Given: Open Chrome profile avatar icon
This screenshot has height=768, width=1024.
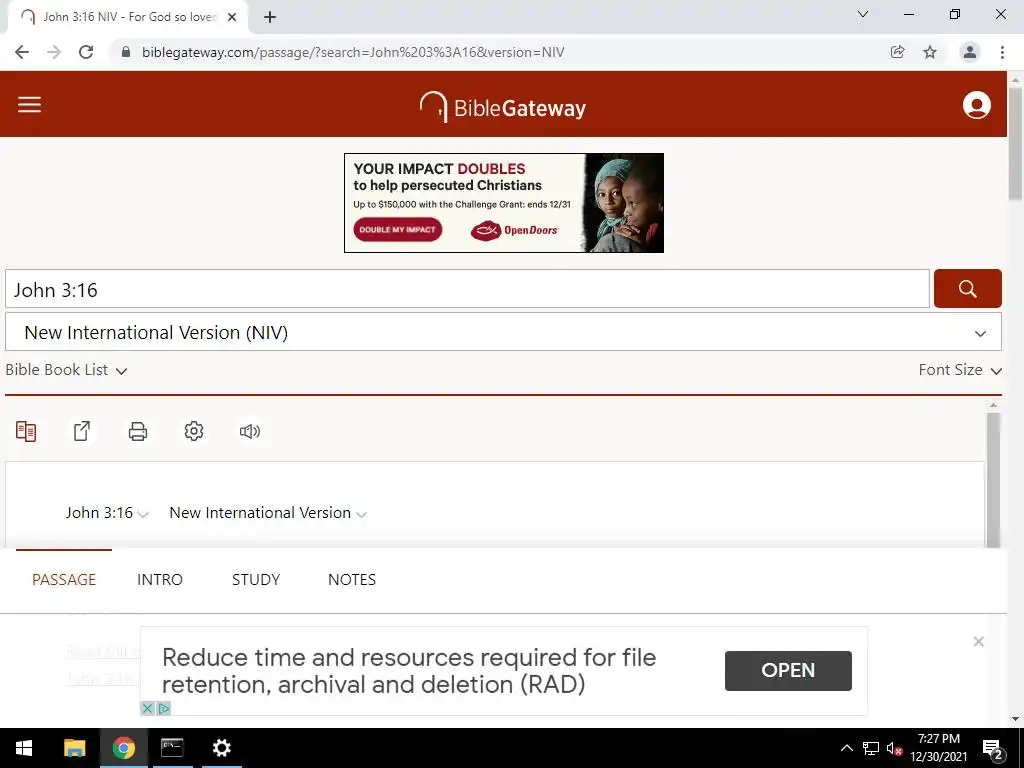Looking at the screenshot, I should 970,52.
